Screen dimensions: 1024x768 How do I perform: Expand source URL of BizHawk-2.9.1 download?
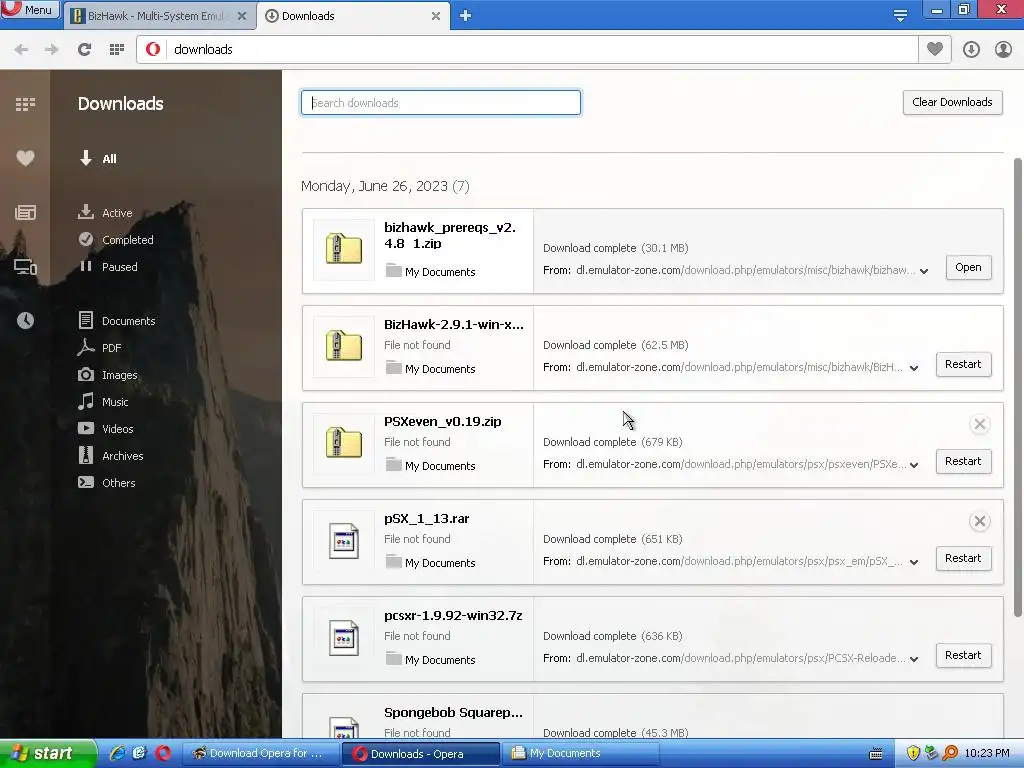[x=914, y=368]
